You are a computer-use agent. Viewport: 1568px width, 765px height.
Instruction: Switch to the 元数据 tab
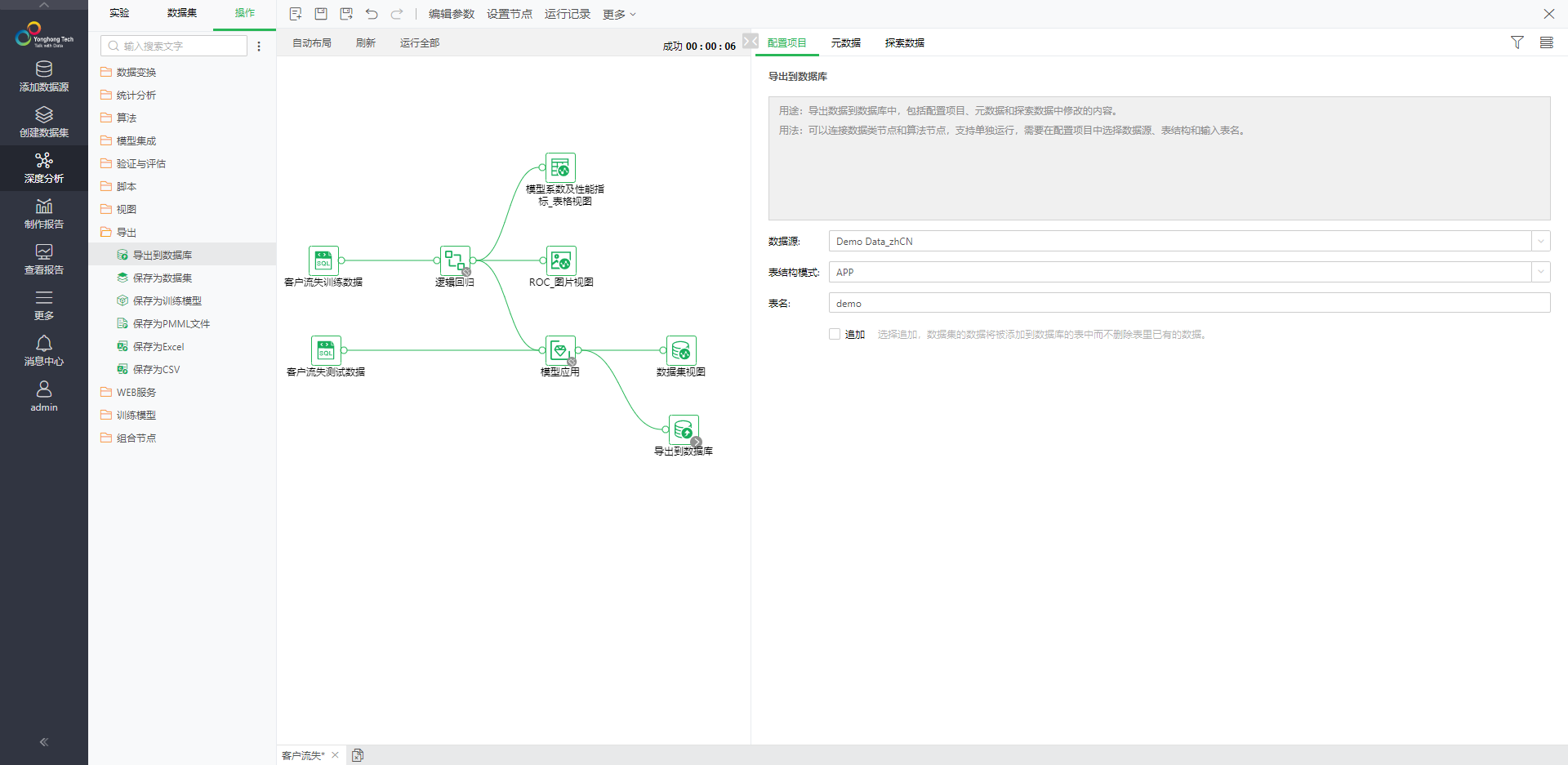click(846, 42)
